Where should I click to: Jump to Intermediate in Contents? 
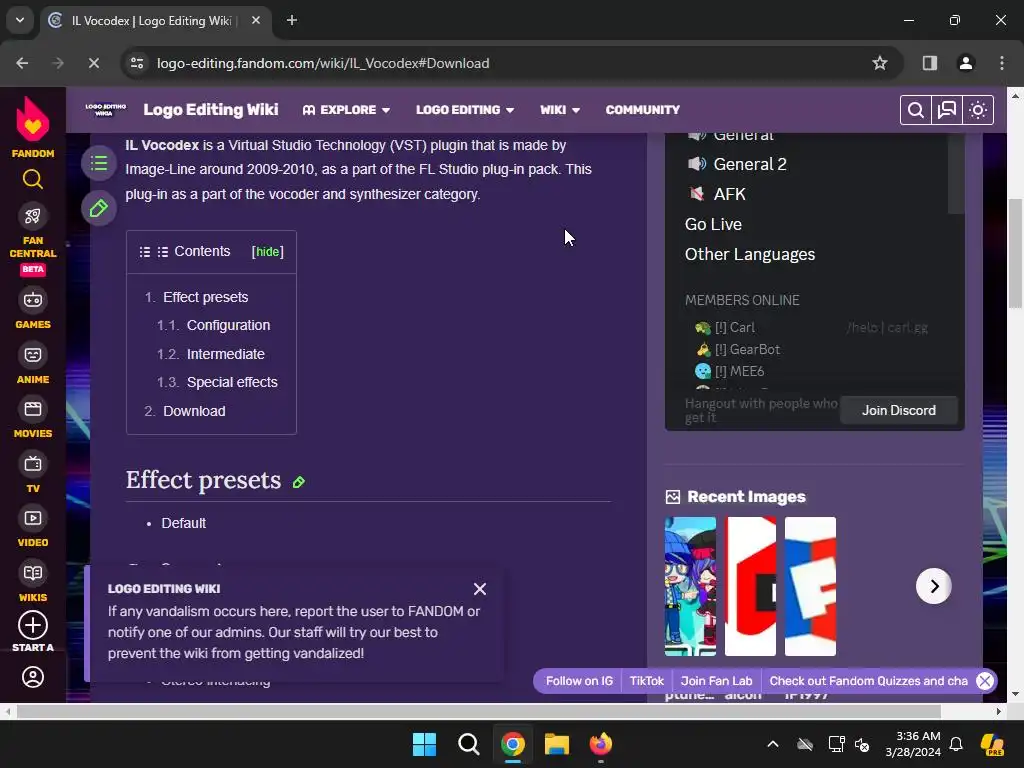(226, 354)
